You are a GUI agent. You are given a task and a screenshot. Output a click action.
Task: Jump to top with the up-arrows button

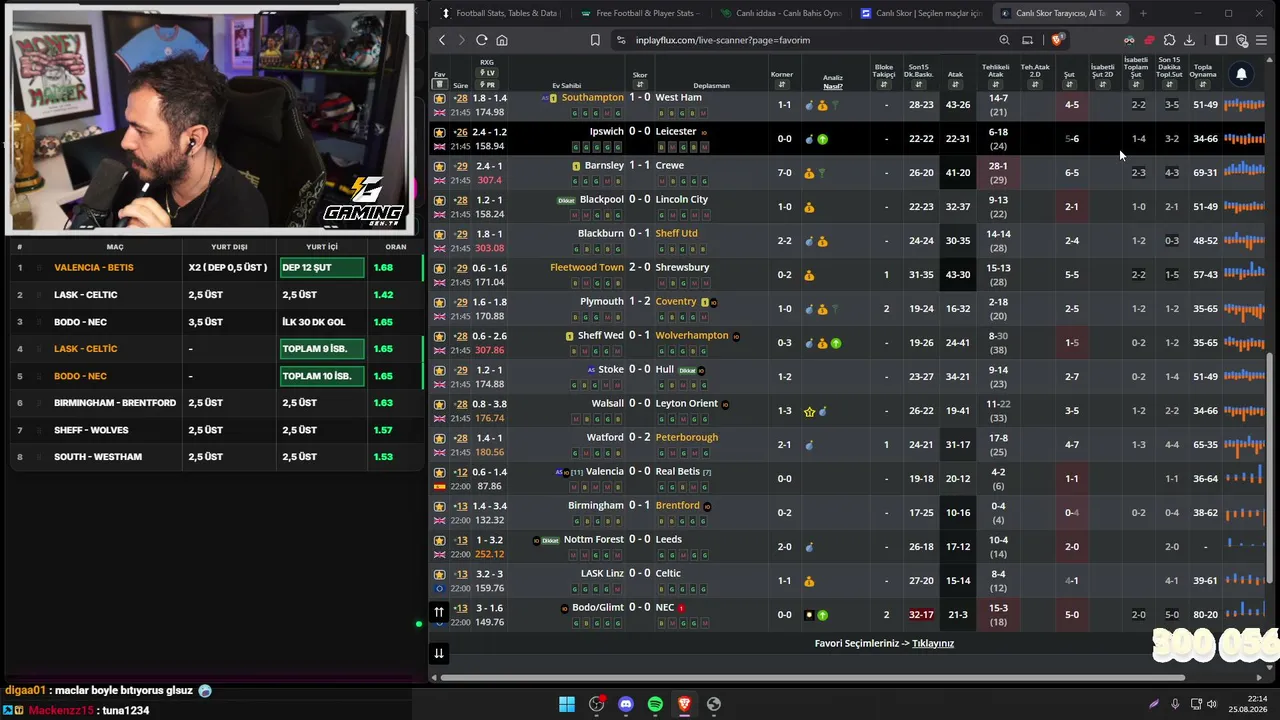(x=438, y=612)
